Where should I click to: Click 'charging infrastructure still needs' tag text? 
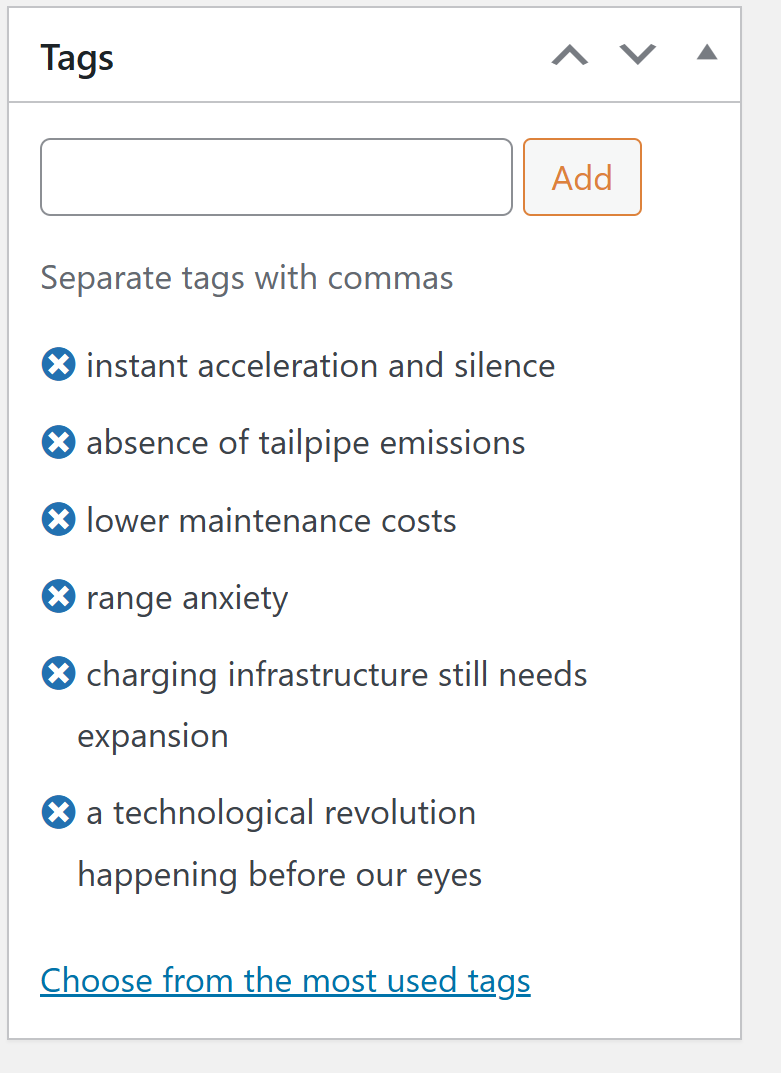(x=337, y=674)
